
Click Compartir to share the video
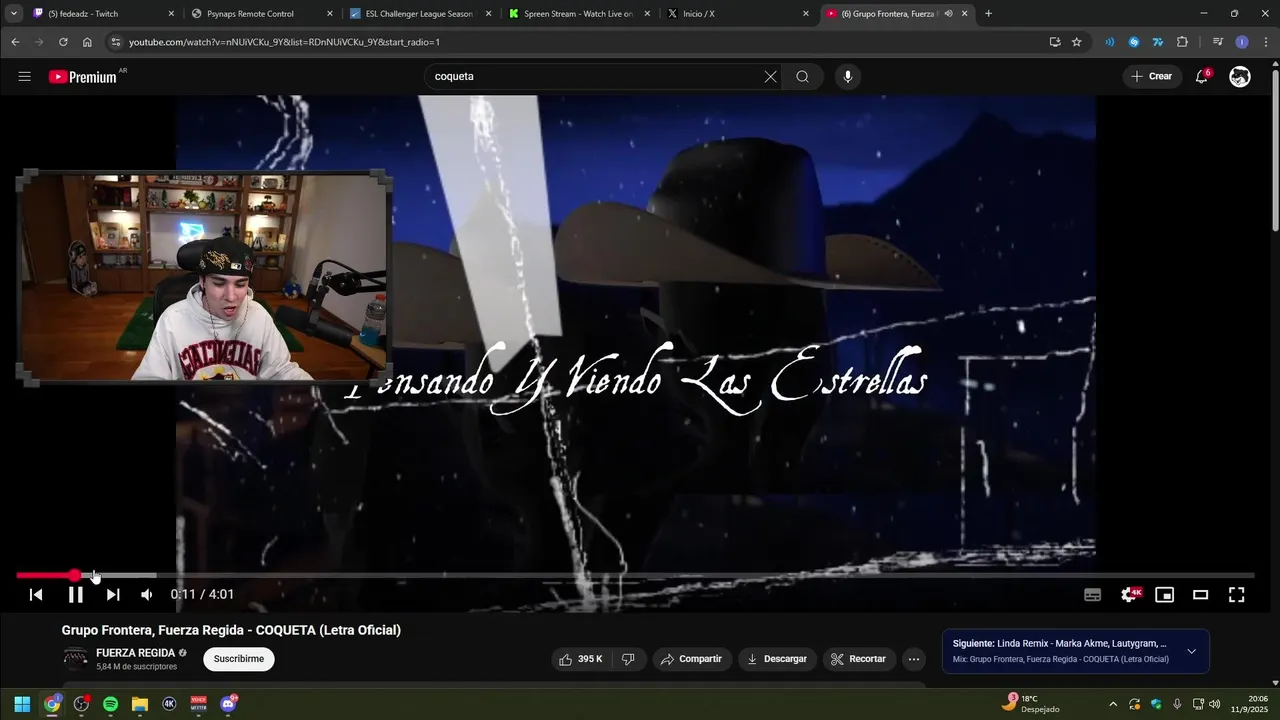[x=692, y=659]
